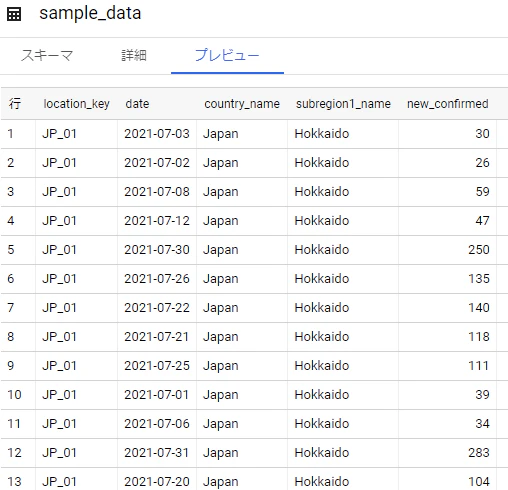Click the sample_data table title
This screenshot has height=490, width=508.
[90, 14]
